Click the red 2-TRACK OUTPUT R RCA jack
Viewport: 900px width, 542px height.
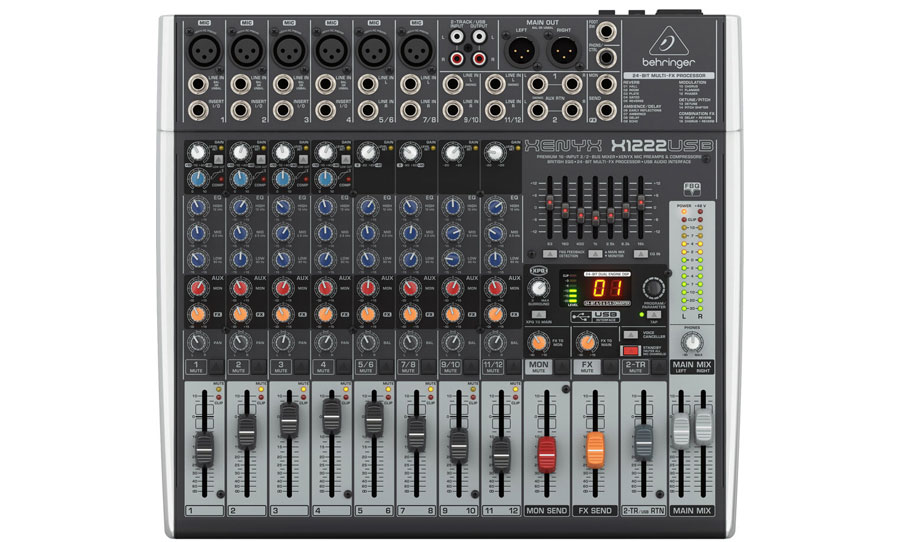tap(479, 59)
